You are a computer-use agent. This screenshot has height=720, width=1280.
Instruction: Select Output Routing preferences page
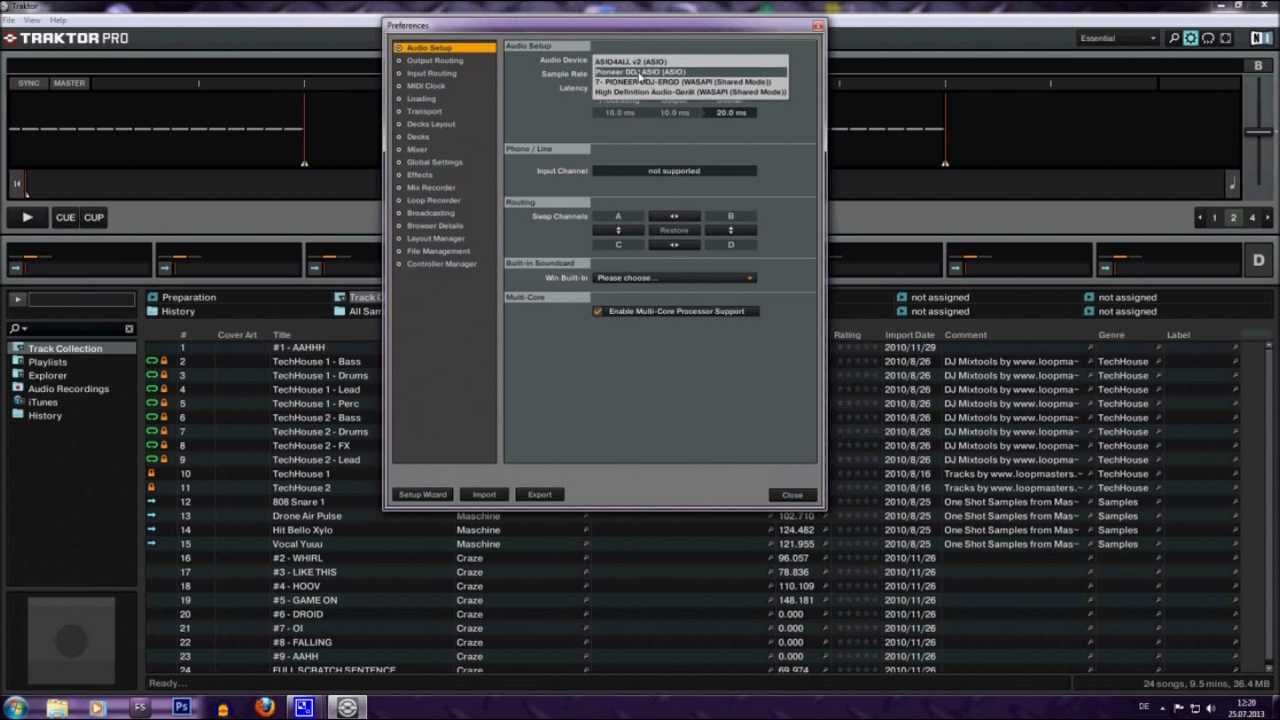click(434, 60)
